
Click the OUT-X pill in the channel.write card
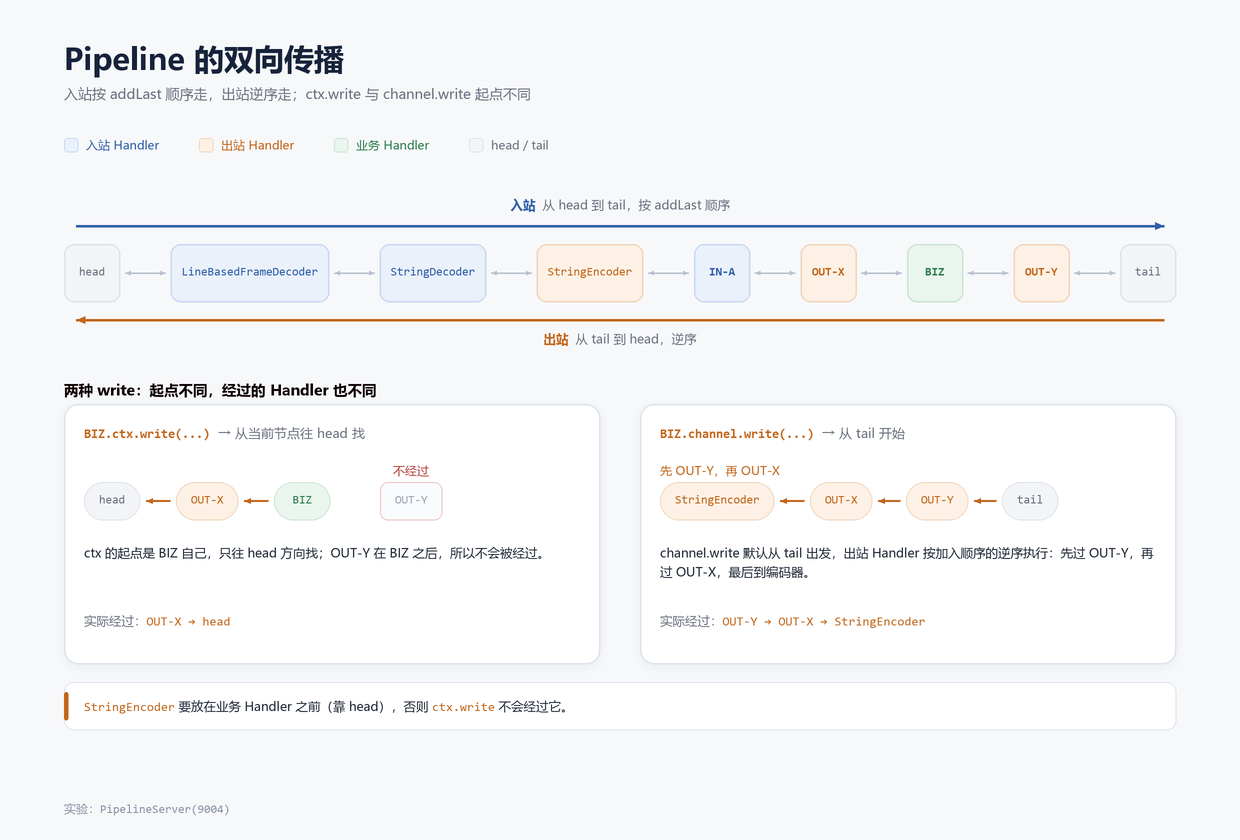[841, 501]
